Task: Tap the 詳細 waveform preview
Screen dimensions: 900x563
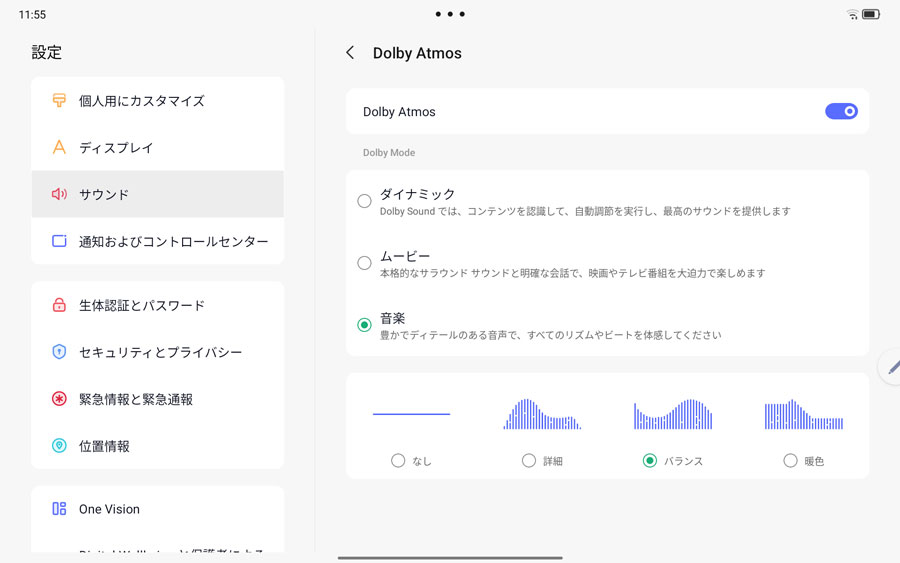Action: 542,414
